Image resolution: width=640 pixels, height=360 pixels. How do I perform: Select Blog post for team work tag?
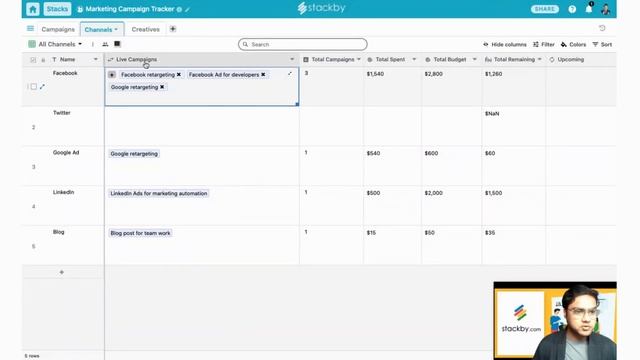click(x=140, y=233)
